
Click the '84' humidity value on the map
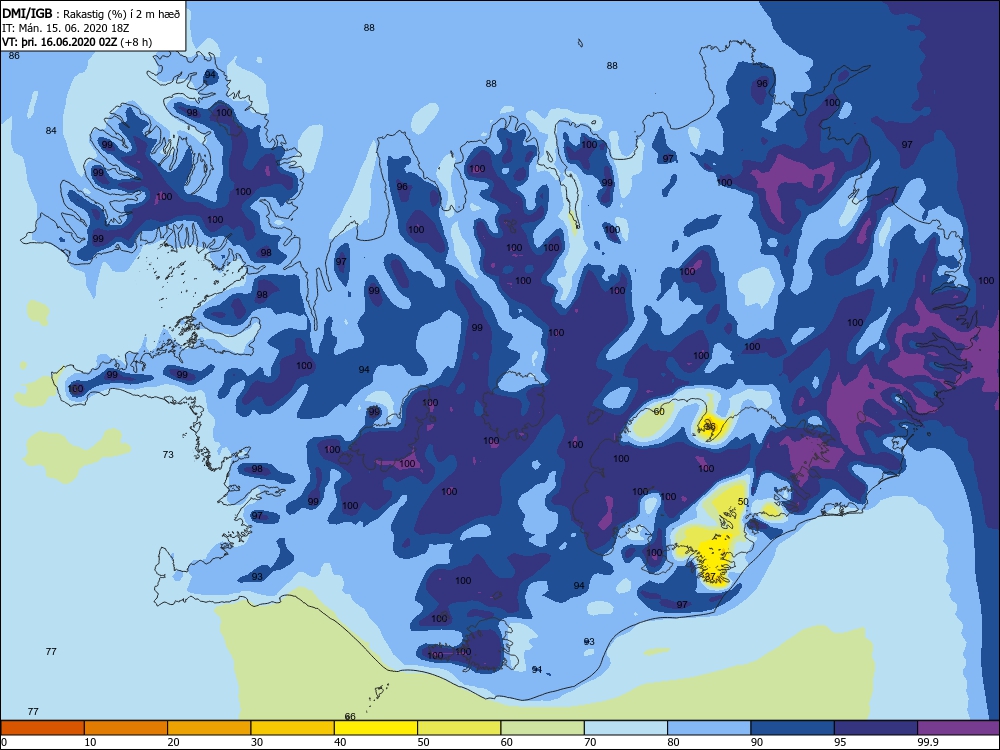[x=51, y=131]
